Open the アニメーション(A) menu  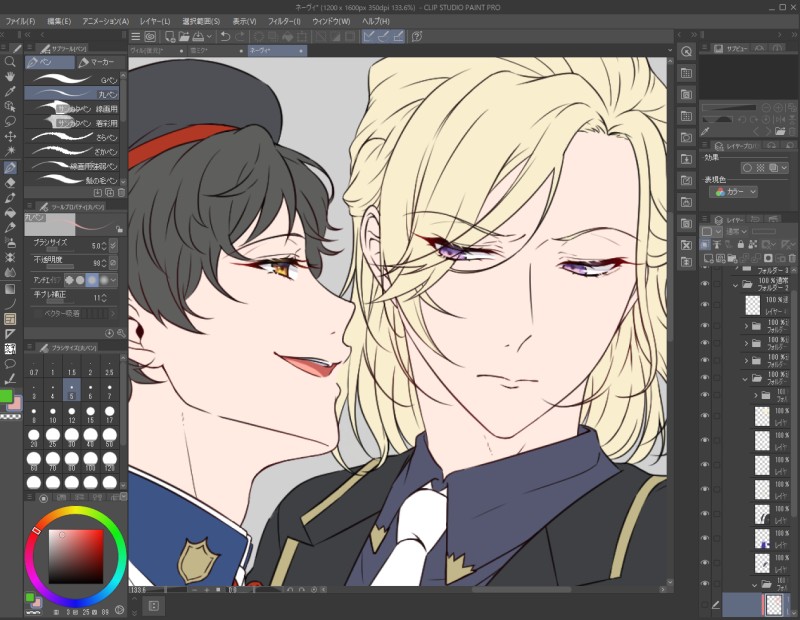(106, 21)
